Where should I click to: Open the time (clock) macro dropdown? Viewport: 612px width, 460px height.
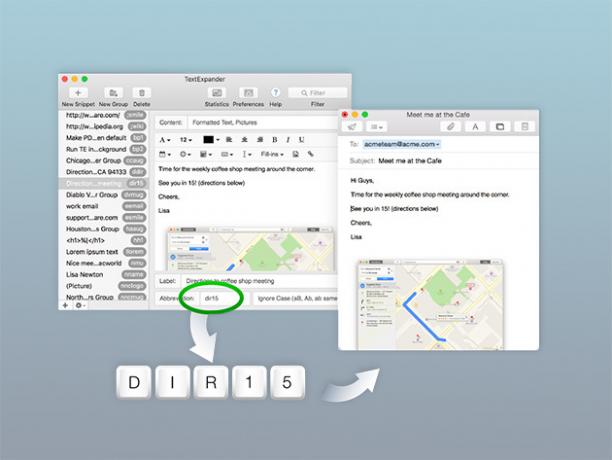coord(185,154)
